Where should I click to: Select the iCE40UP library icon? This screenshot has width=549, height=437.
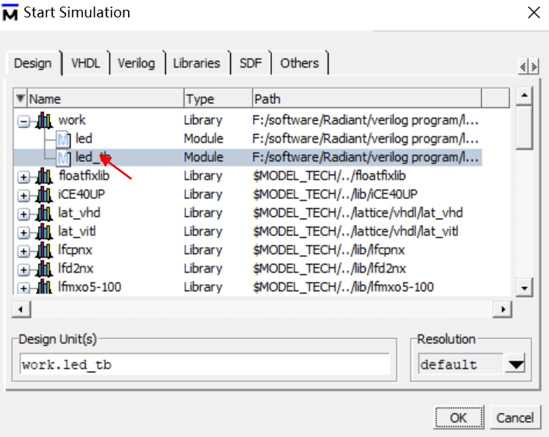point(44,194)
